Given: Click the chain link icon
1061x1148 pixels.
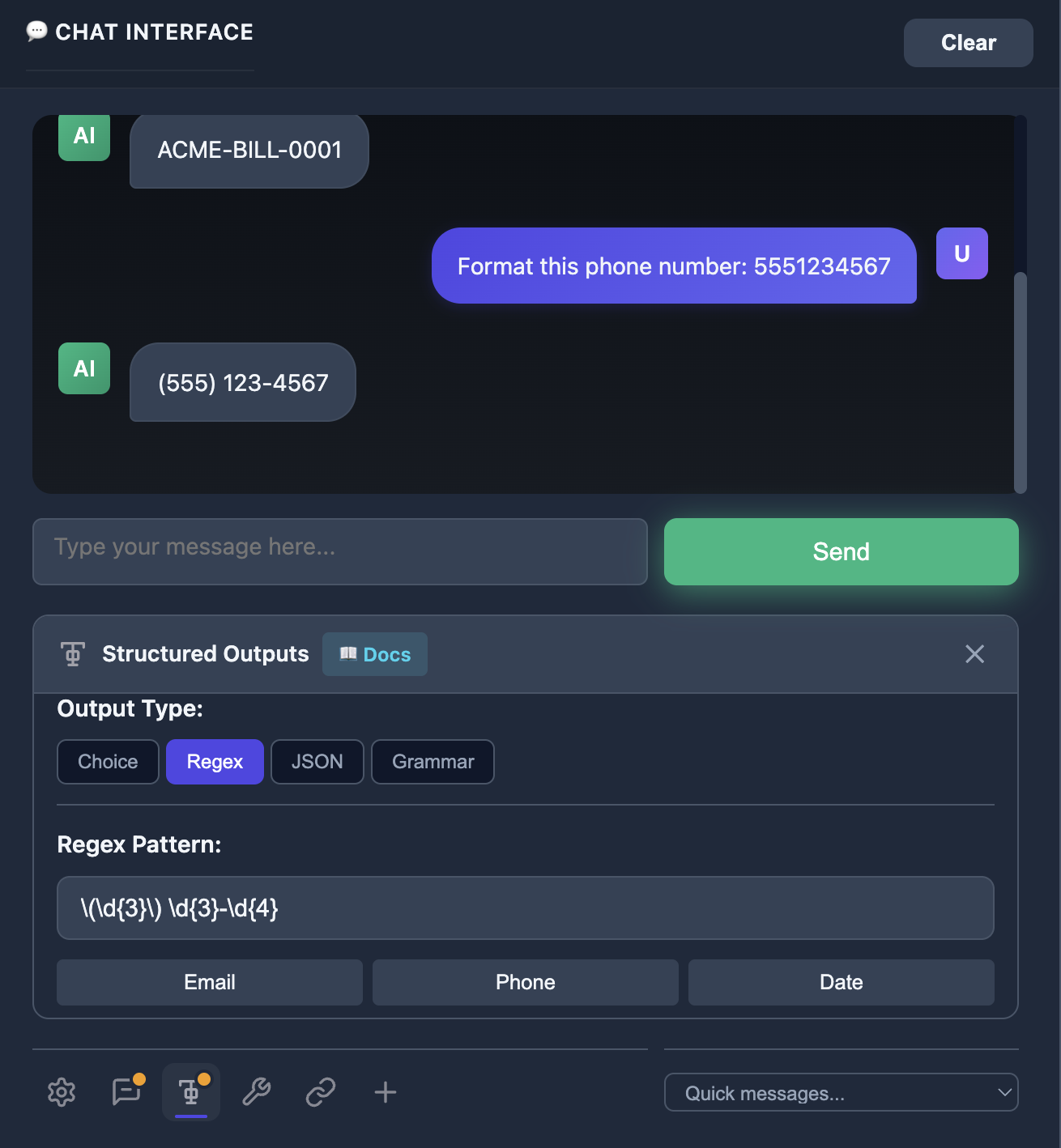Looking at the screenshot, I should pyautogui.click(x=321, y=1092).
